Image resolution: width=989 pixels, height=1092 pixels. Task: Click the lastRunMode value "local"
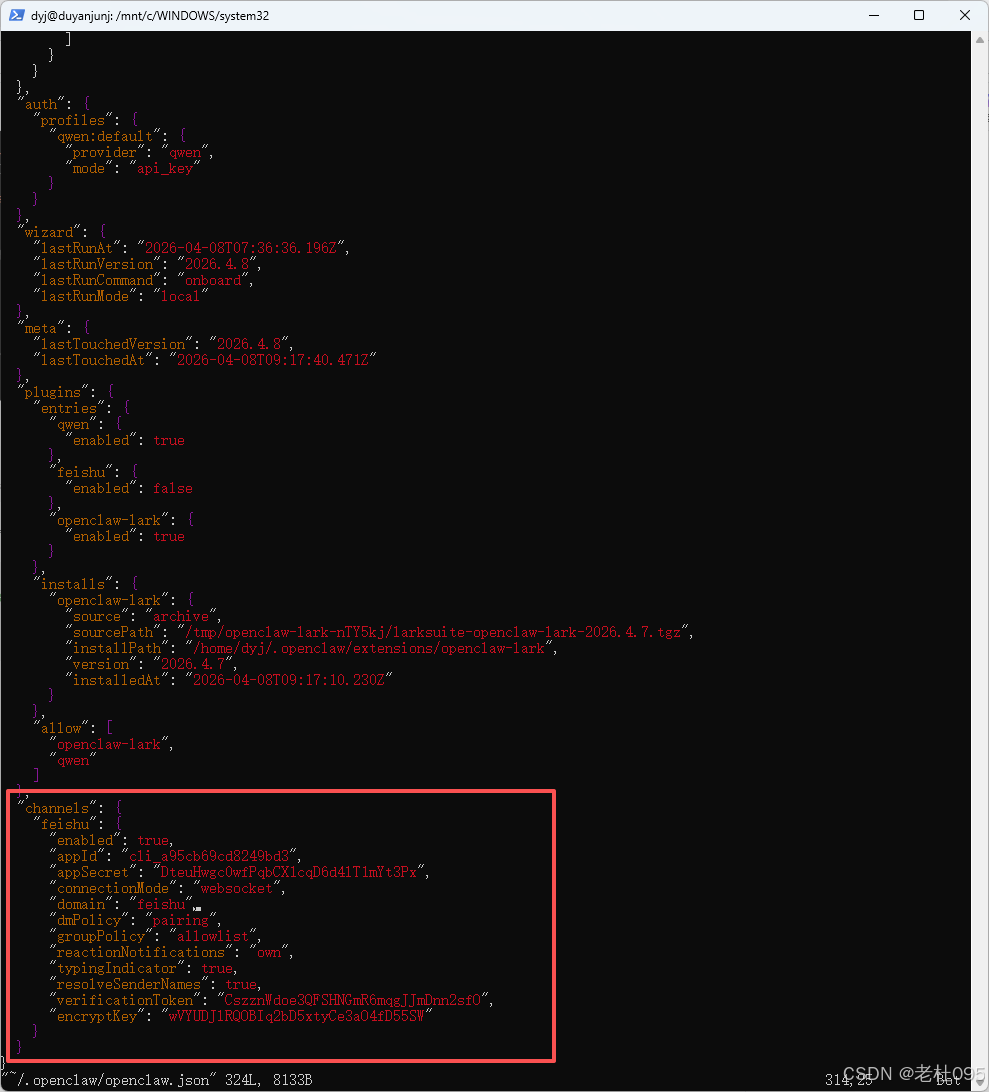(180, 297)
